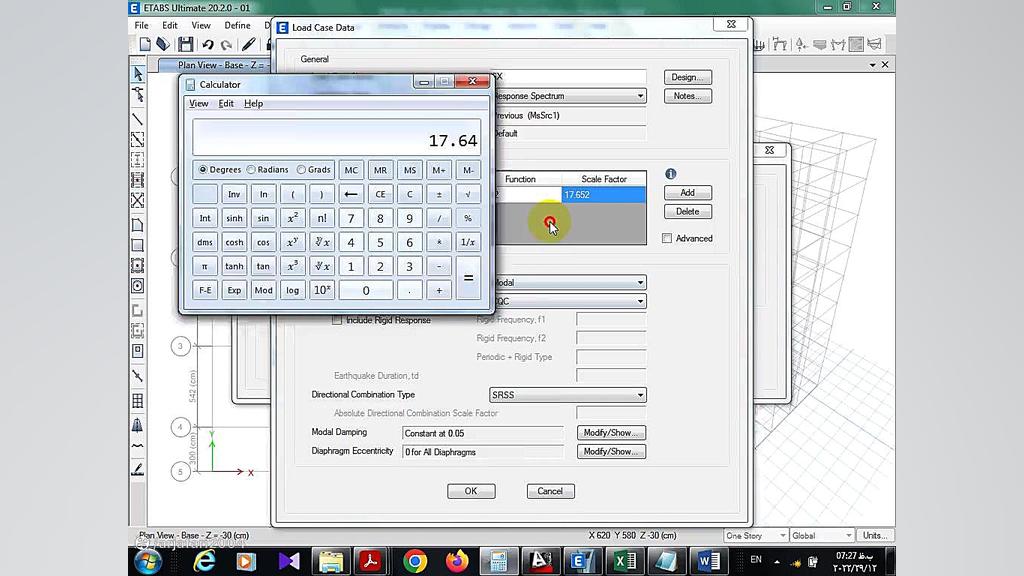Screen dimensions: 1024x576
Task: Select the Grads radio button
Action: pos(301,170)
